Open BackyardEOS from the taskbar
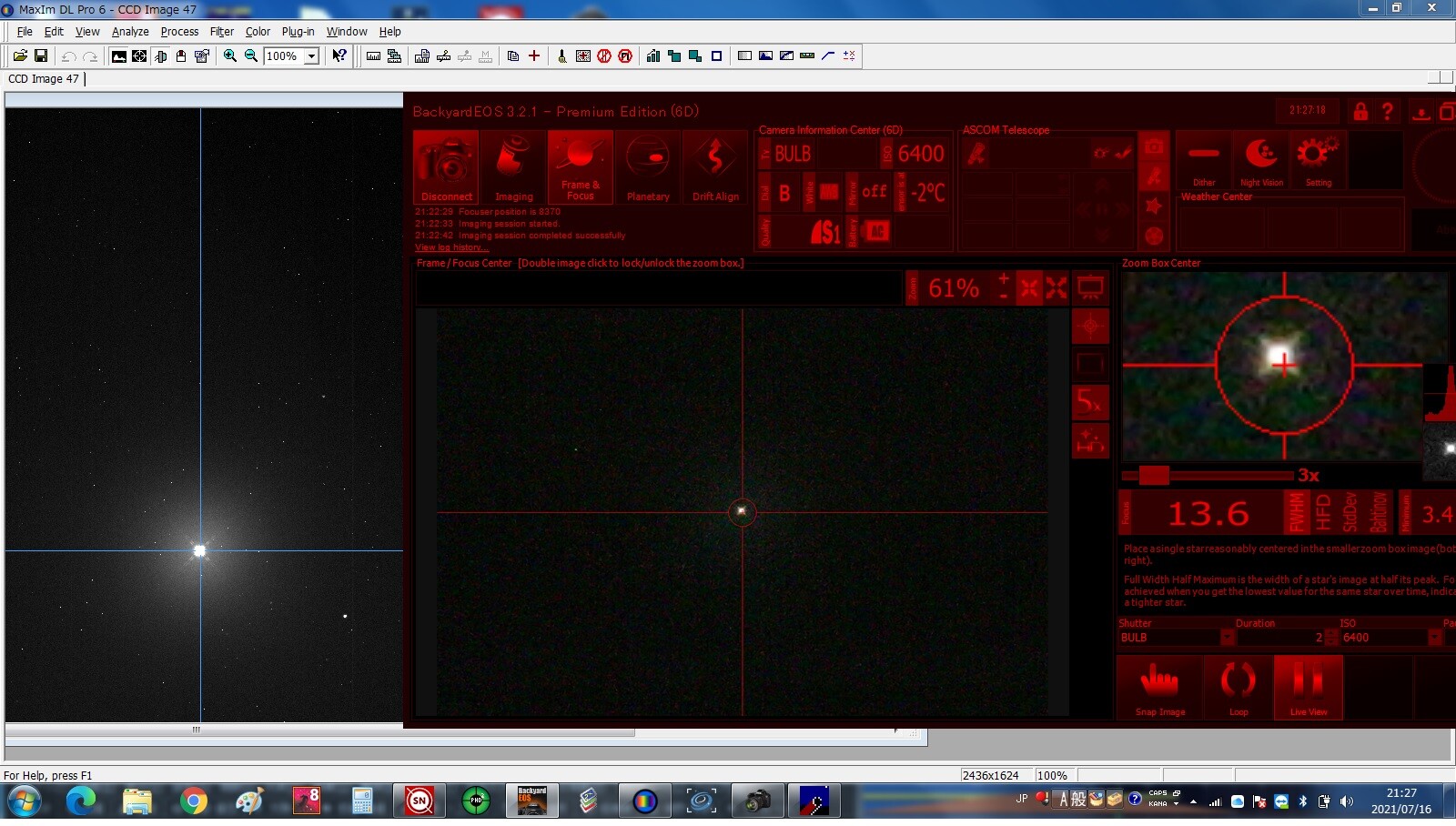This screenshot has width=1456, height=826. 532,801
